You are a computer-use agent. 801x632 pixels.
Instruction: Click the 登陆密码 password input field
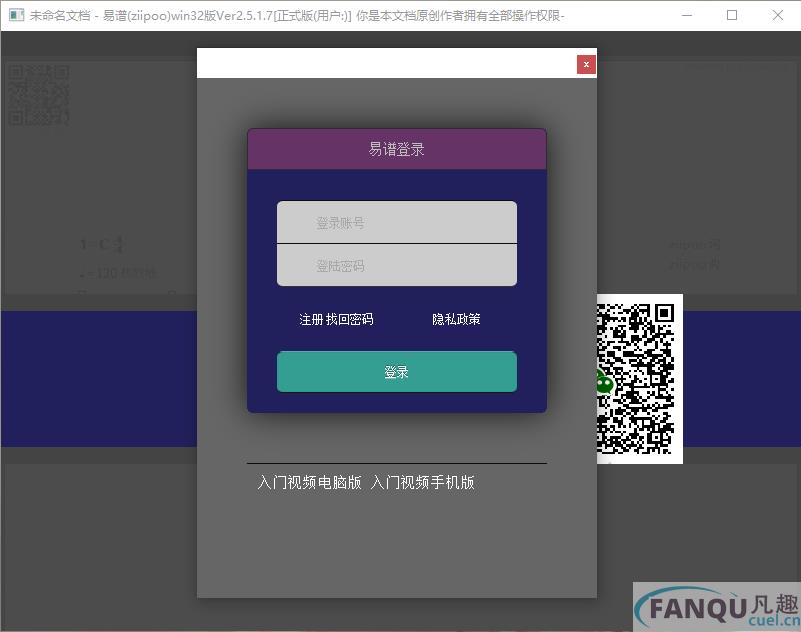pos(397,265)
